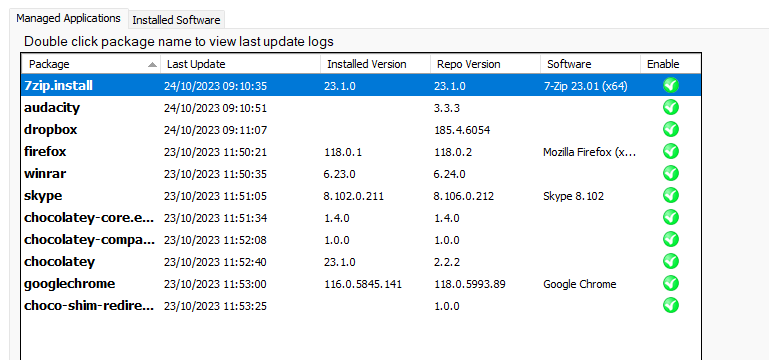Select the skype package name

pos(43,196)
